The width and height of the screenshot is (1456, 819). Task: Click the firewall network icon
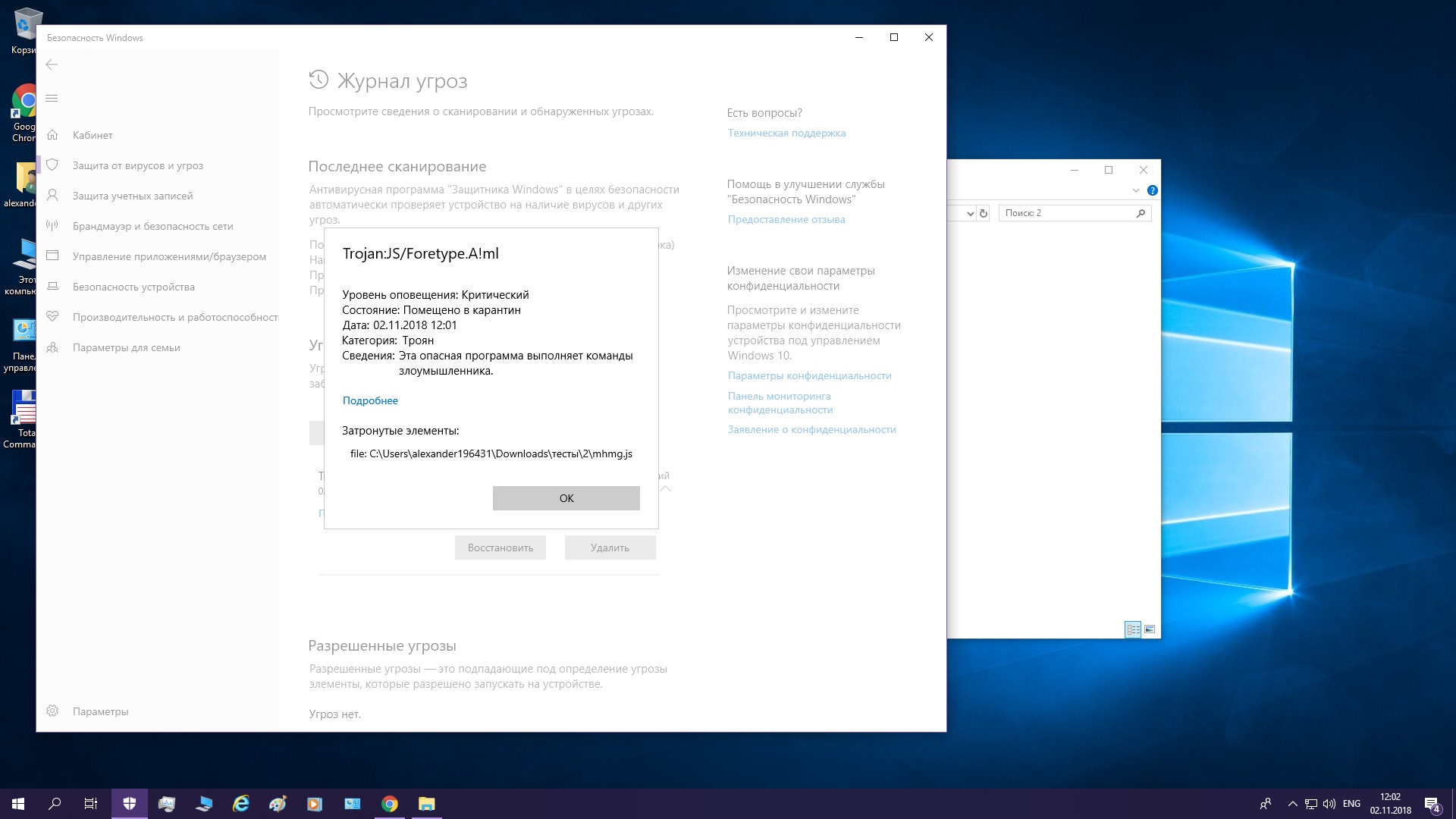pyautogui.click(x=52, y=226)
